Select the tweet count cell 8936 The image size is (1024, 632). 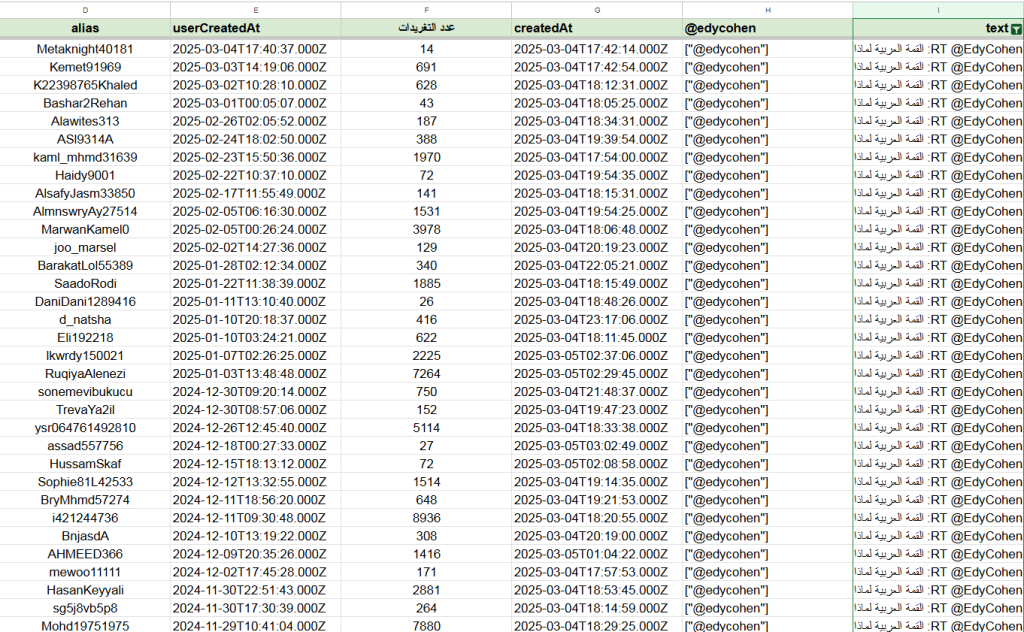(426, 518)
